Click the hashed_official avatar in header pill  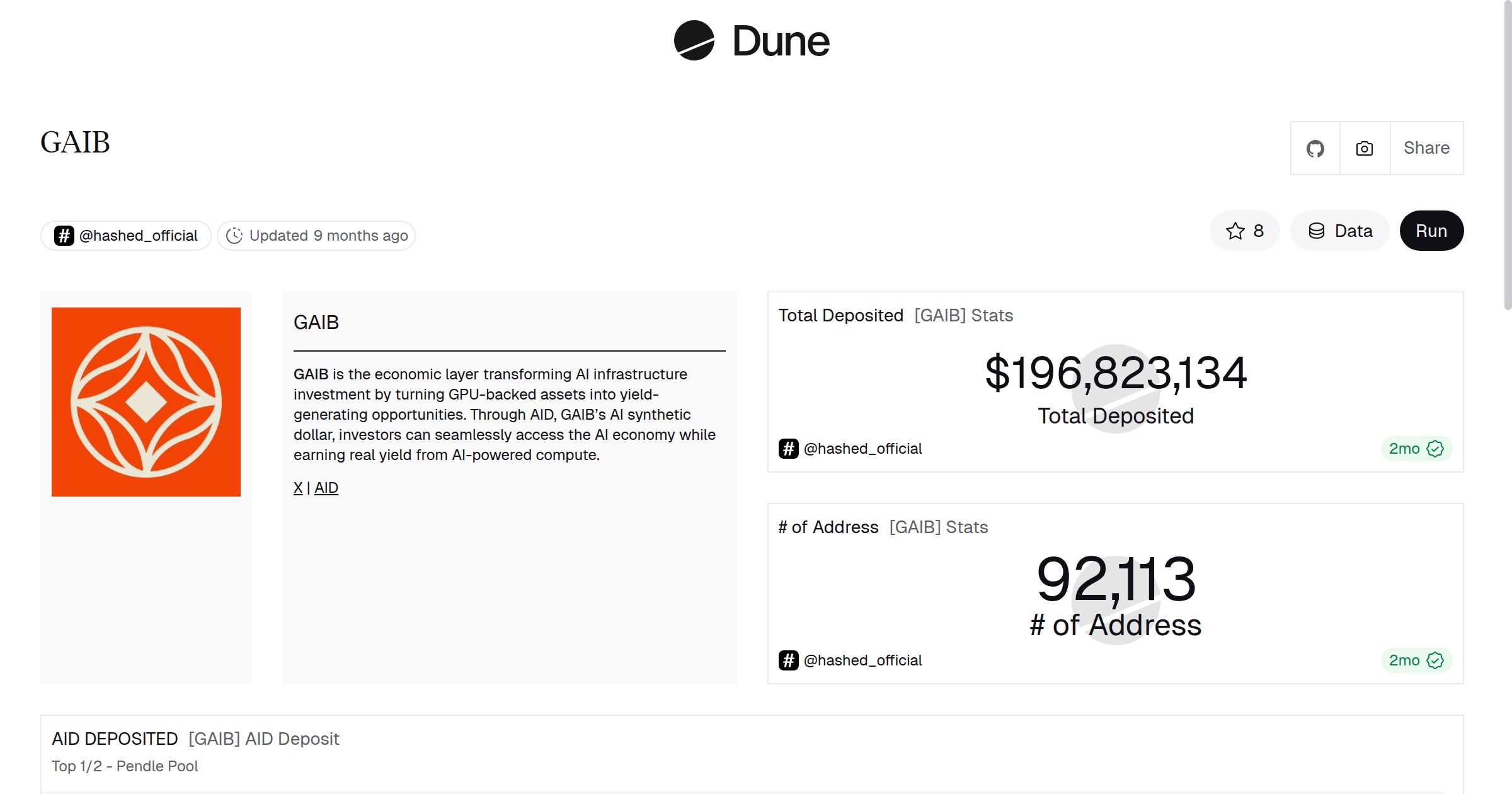pyautogui.click(x=64, y=236)
